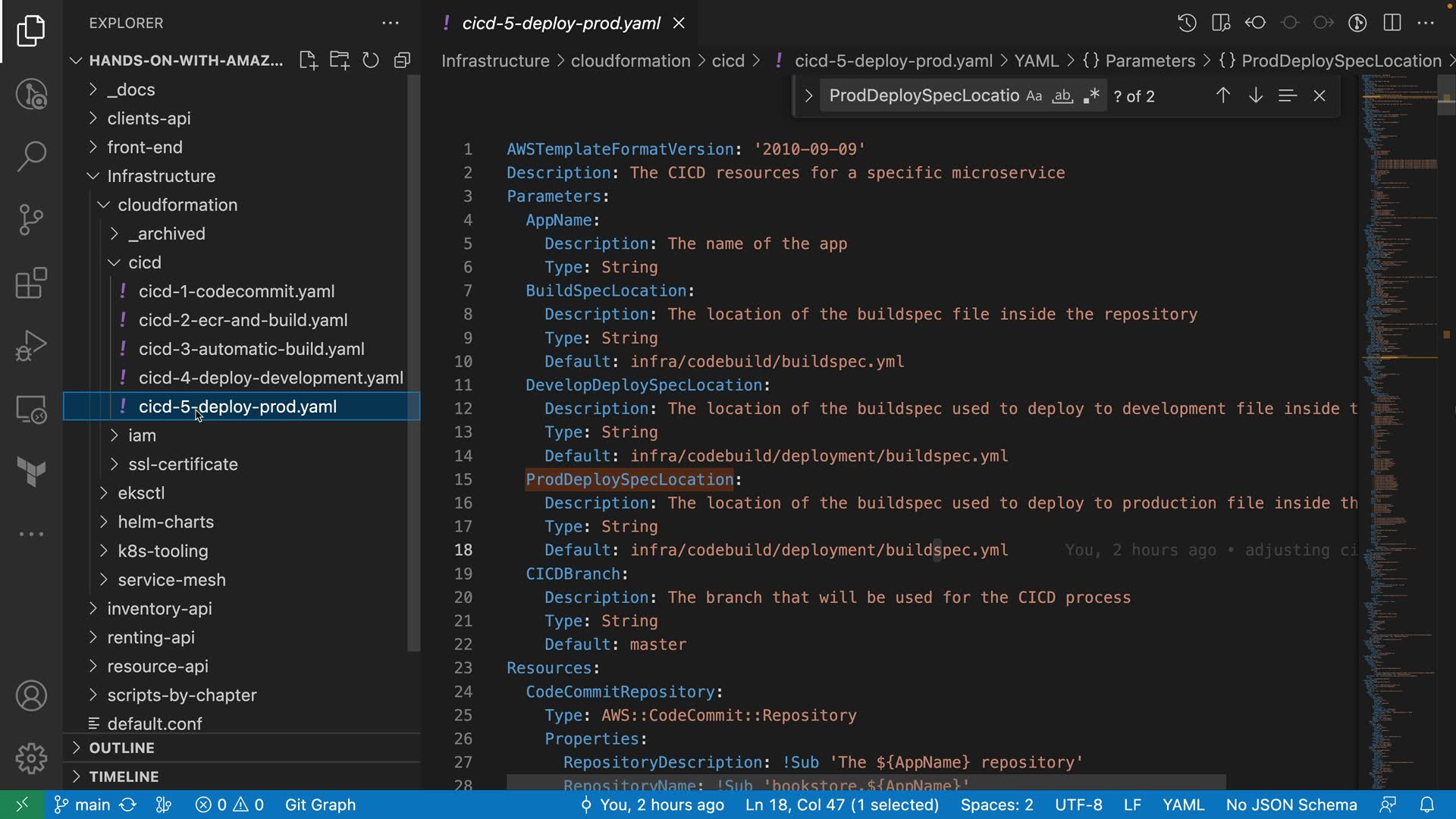Toggle replace mode chevron in find widget
Screen dimensions: 1456x819
[x=808, y=96]
